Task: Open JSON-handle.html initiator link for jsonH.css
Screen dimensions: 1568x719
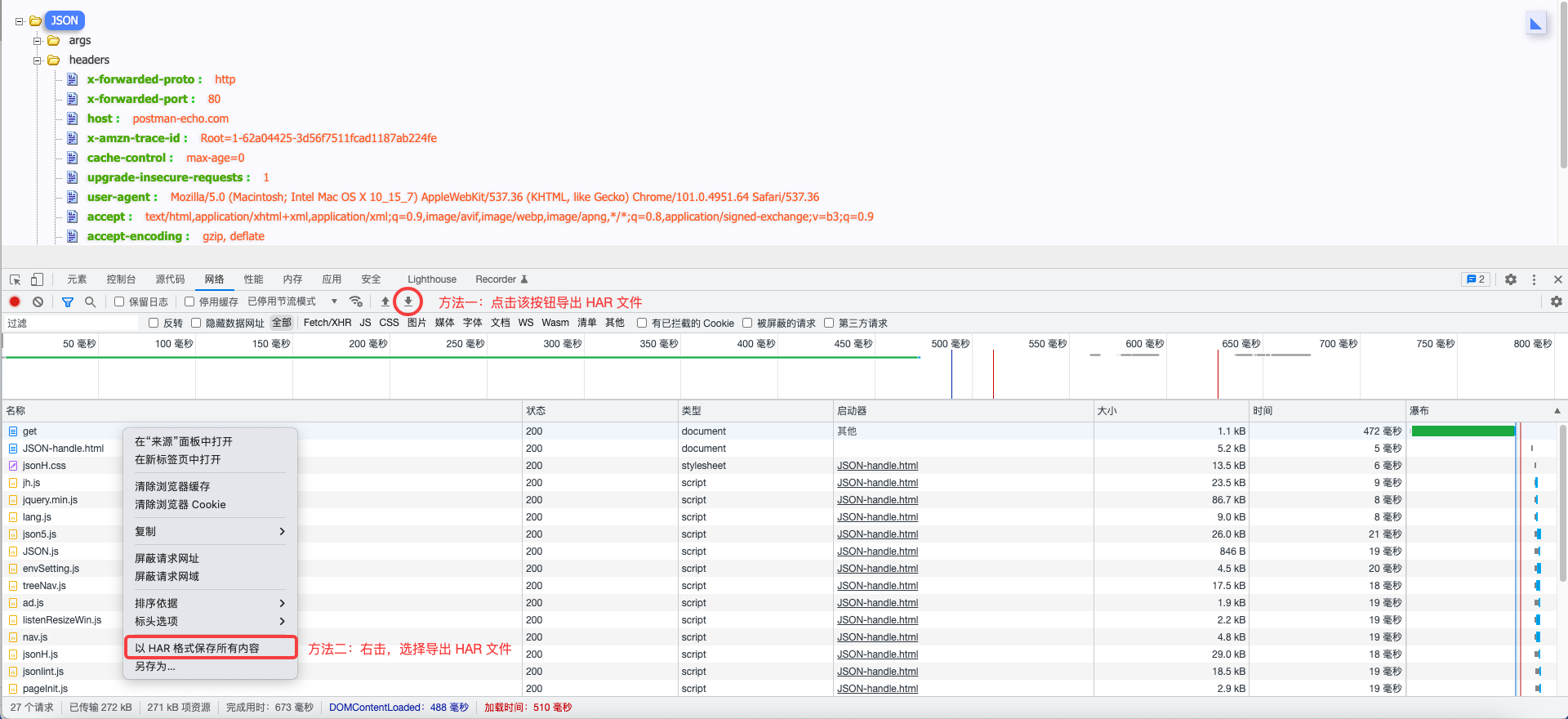Action: pyautogui.click(x=877, y=466)
